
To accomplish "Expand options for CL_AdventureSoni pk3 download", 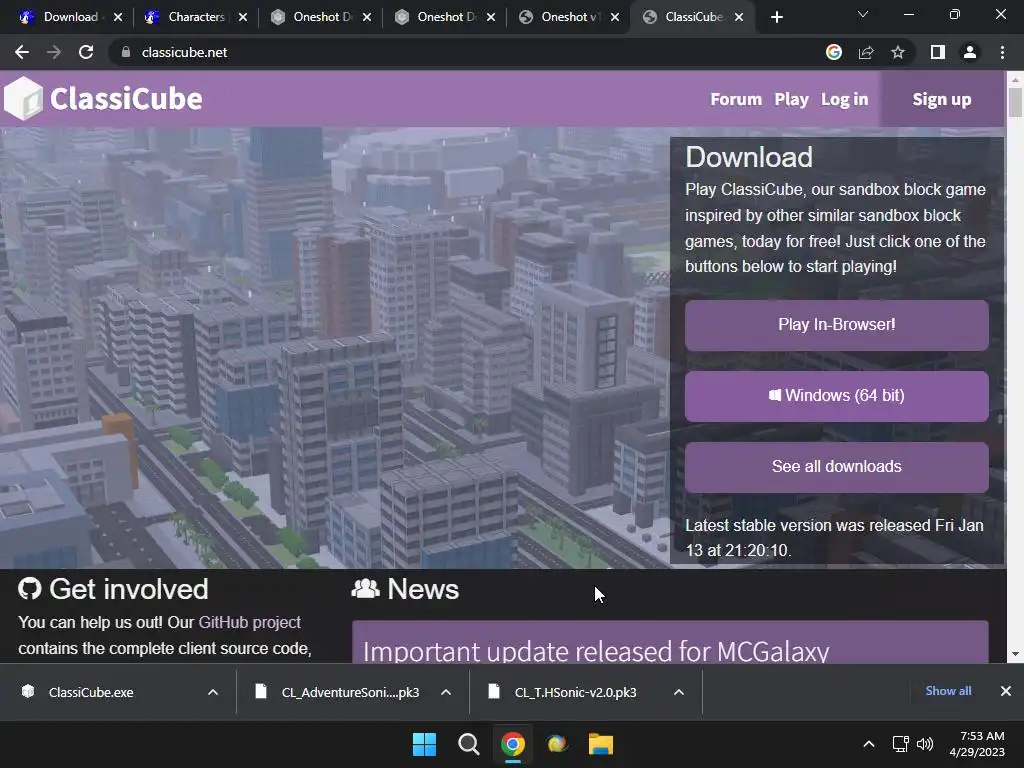I will [446, 692].
